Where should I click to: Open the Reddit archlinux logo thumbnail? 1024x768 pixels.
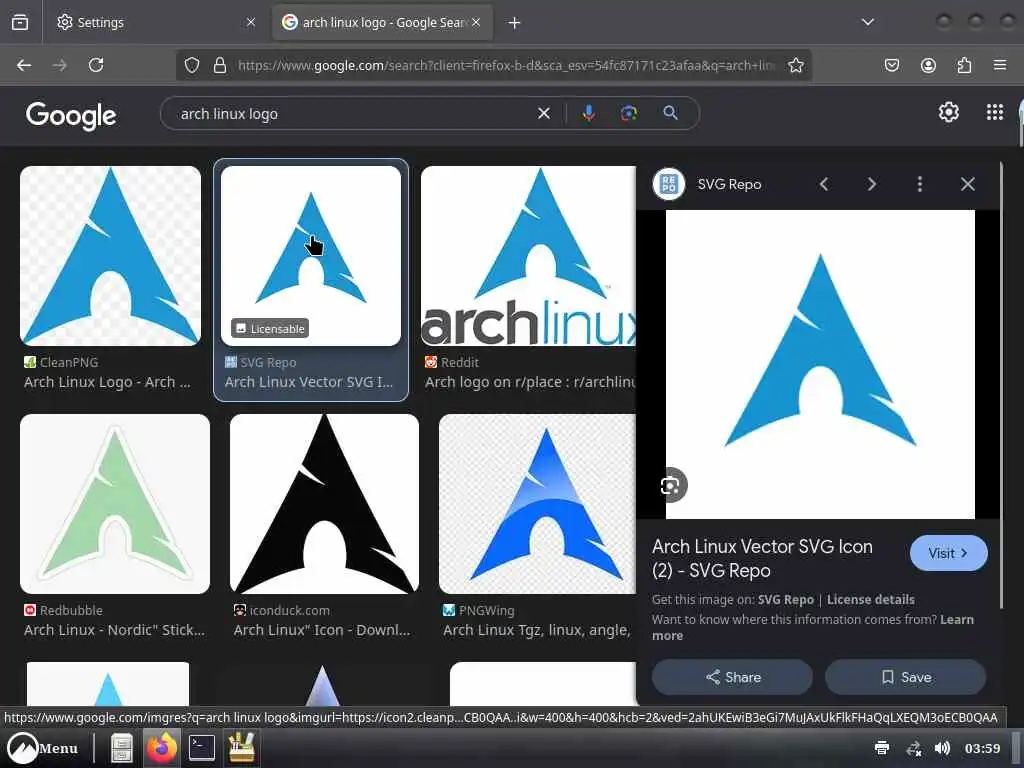point(528,255)
